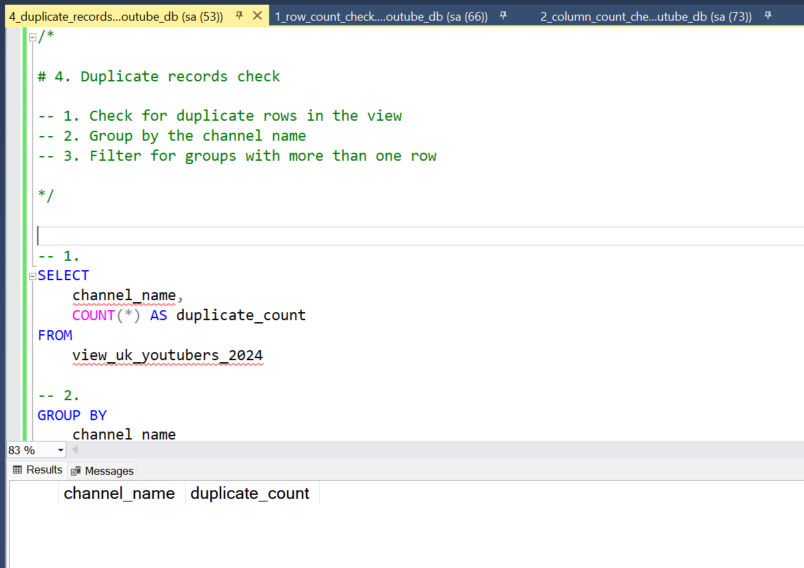This screenshot has width=804, height=568.
Task: Click view_uk_youtubers_2024 in the query
Action: [x=167, y=355]
